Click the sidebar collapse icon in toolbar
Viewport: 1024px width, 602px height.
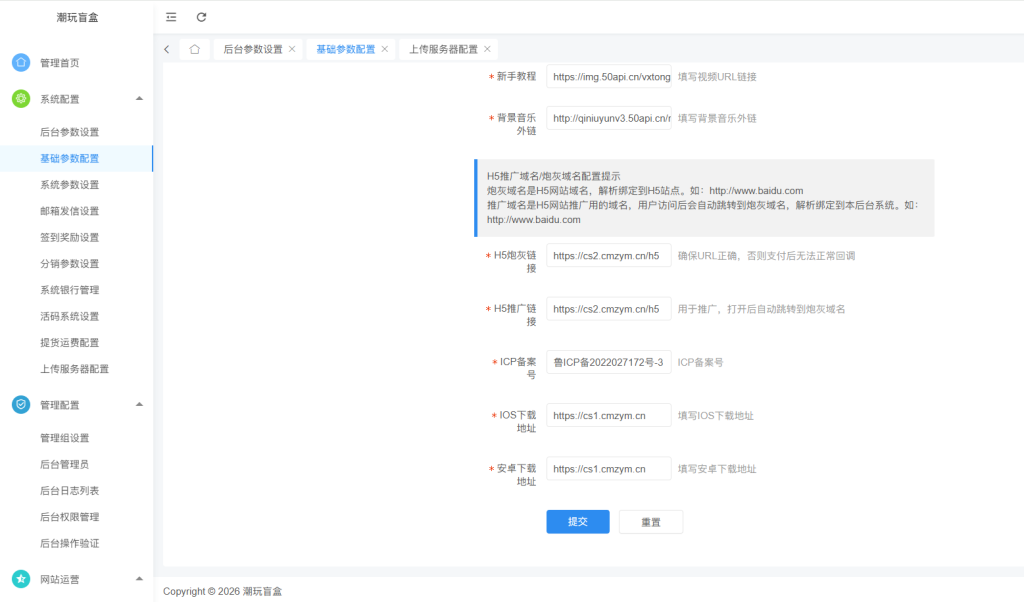[171, 16]
